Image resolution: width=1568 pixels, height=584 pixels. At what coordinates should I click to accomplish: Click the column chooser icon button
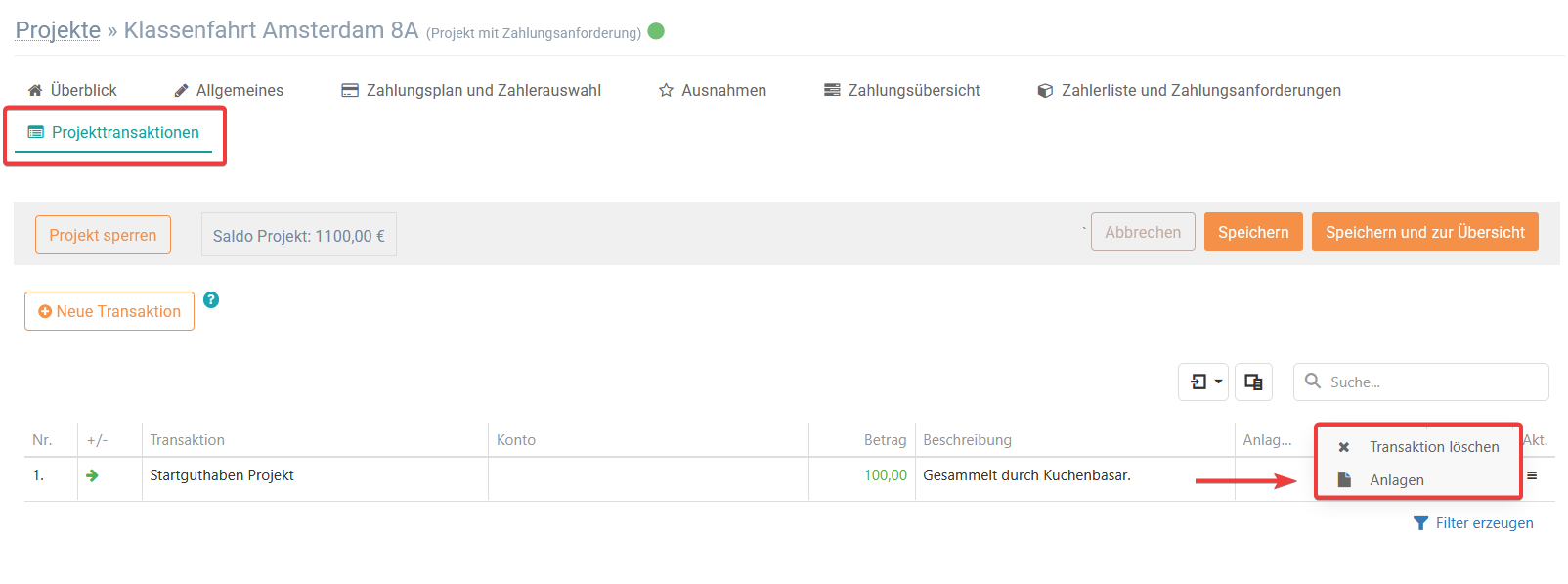1253,382
